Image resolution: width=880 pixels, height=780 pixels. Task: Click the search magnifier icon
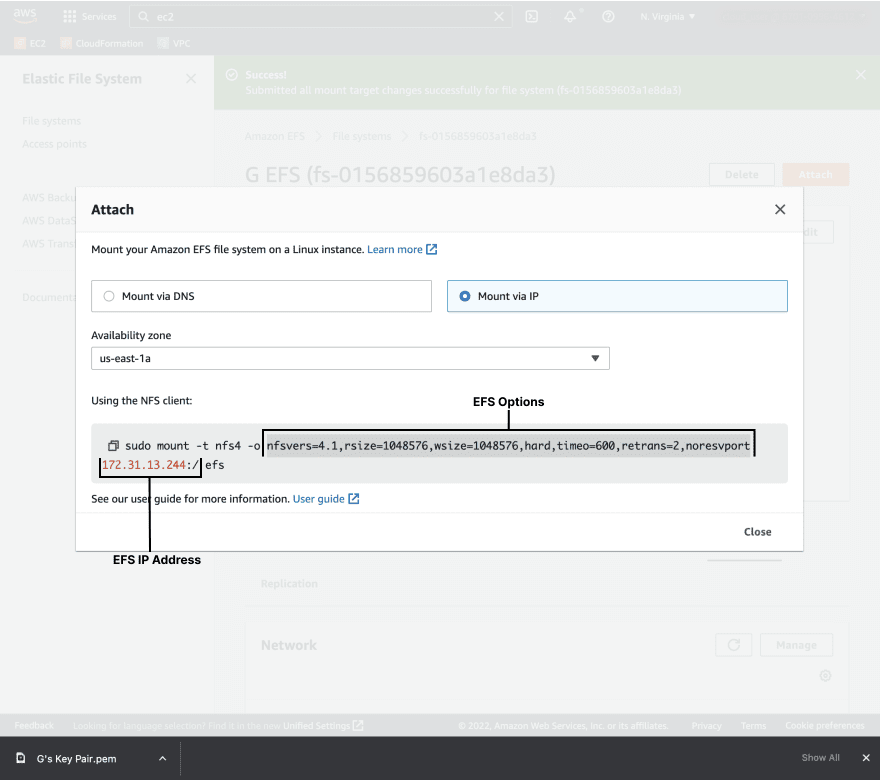point(144,17)
